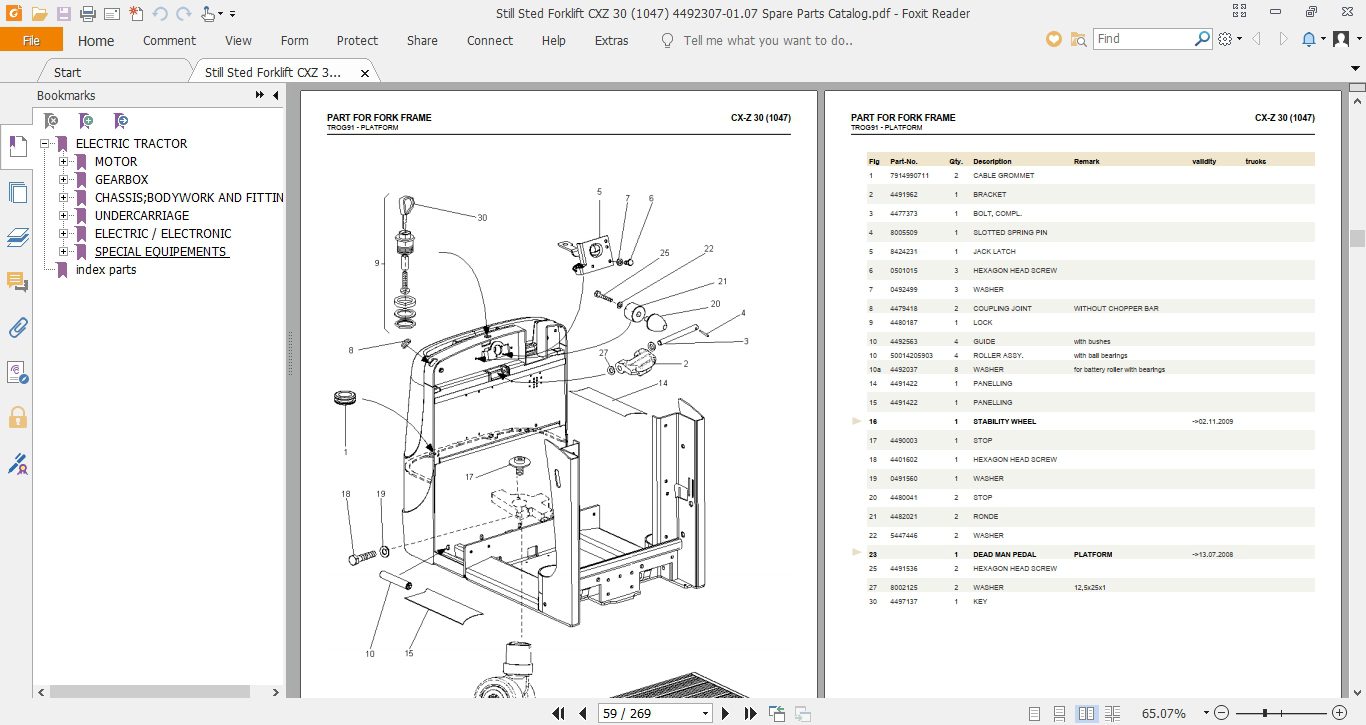Screen dimensions: 1366x725
Task: Click the bookmarks panel horizontal scrollbar
Action: (150, 691)
